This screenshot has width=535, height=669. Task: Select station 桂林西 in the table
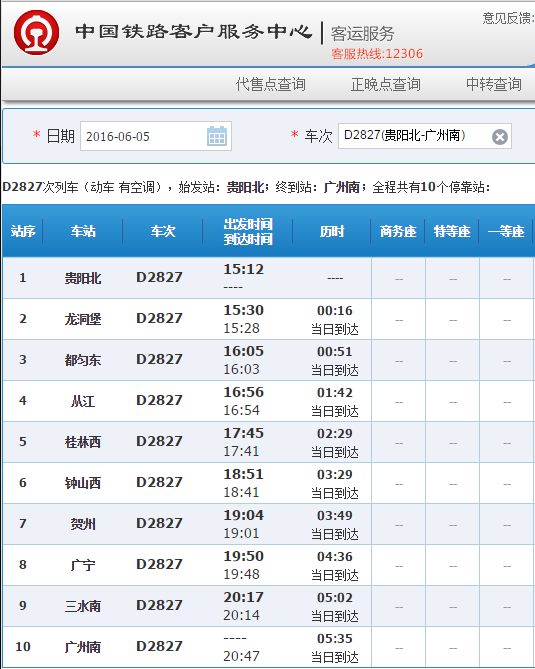coord(83,442)
